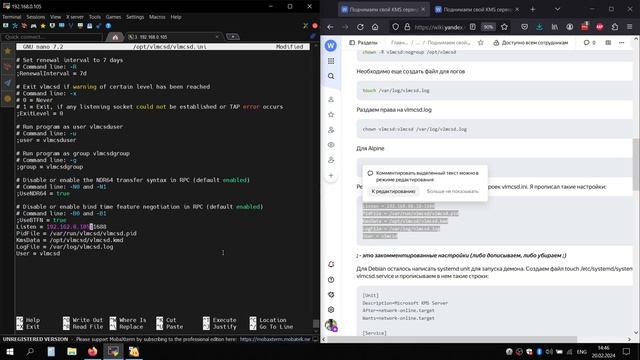
Task: Open the Macros menu in MobaXterm
Action: pos(157,17)
